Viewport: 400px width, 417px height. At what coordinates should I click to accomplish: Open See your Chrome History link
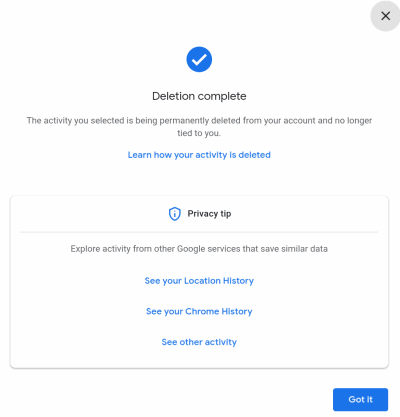(199, 311)
